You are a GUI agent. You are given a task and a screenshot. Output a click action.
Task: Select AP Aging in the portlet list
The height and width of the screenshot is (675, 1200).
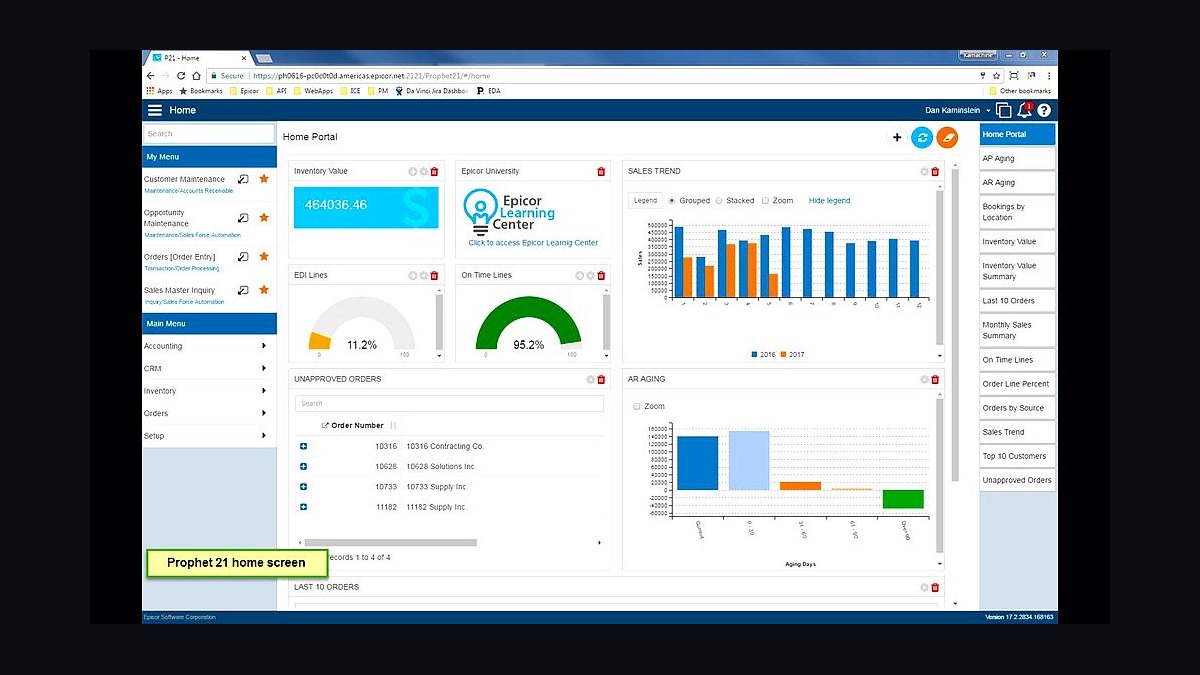pos(1017,158)
